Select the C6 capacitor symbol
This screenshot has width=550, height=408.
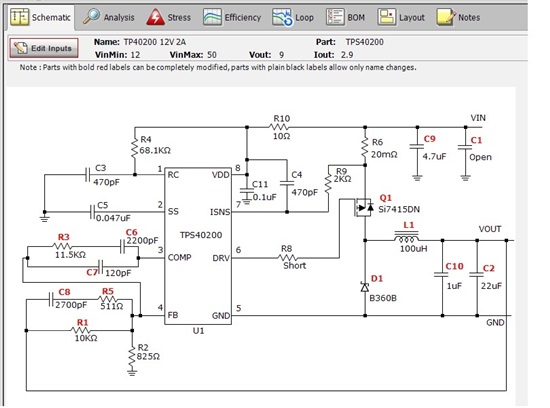122,247
